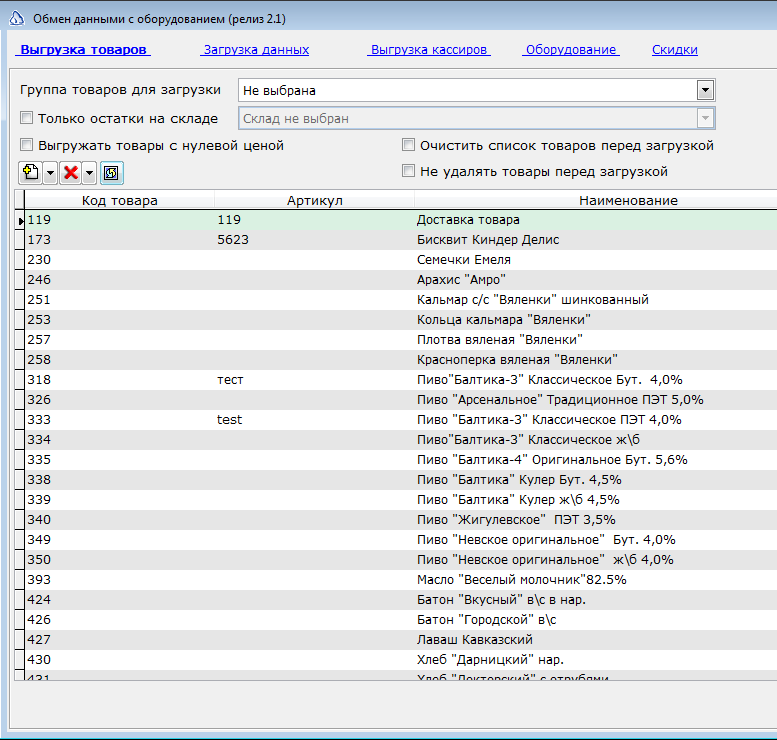Select row 'Масло "Веселый молочник"82.5%'
Image resolution: width=777 pixels, height=740 pixels.
point(400,579)
